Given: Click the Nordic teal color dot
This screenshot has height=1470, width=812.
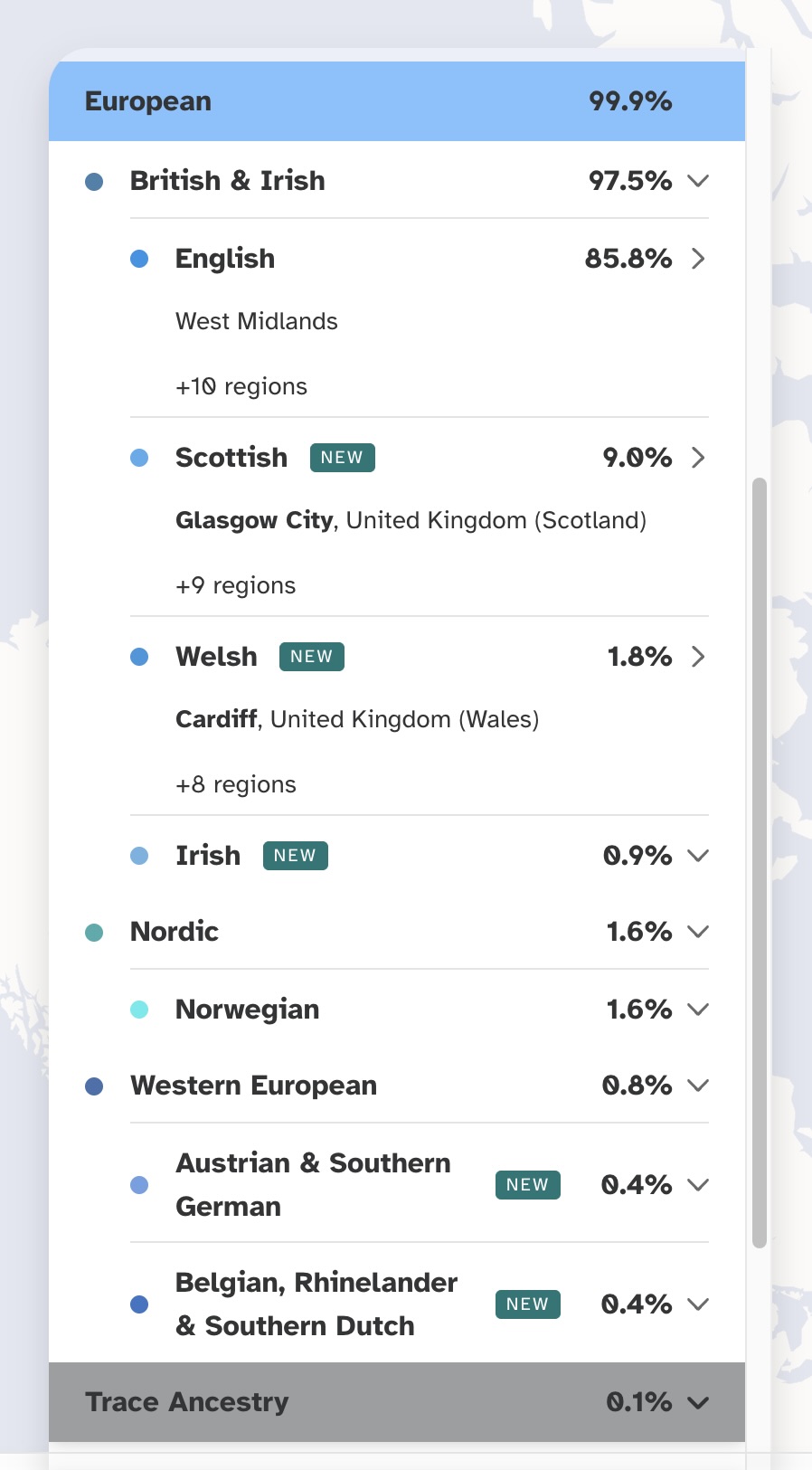Looking at the screenshot, I should 94,933.
